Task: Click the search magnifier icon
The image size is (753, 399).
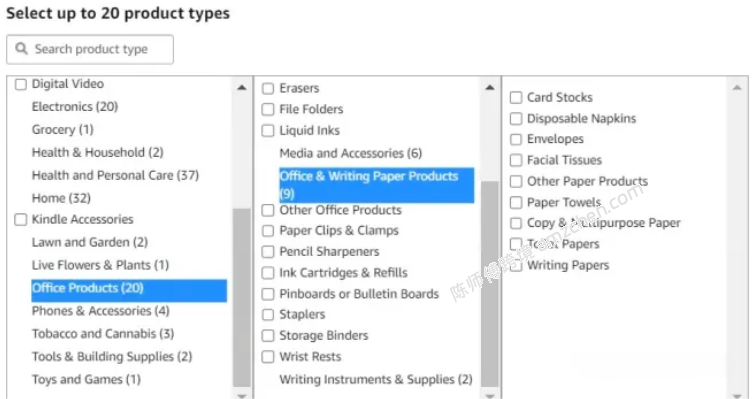Action: click(x=21, y=48)
